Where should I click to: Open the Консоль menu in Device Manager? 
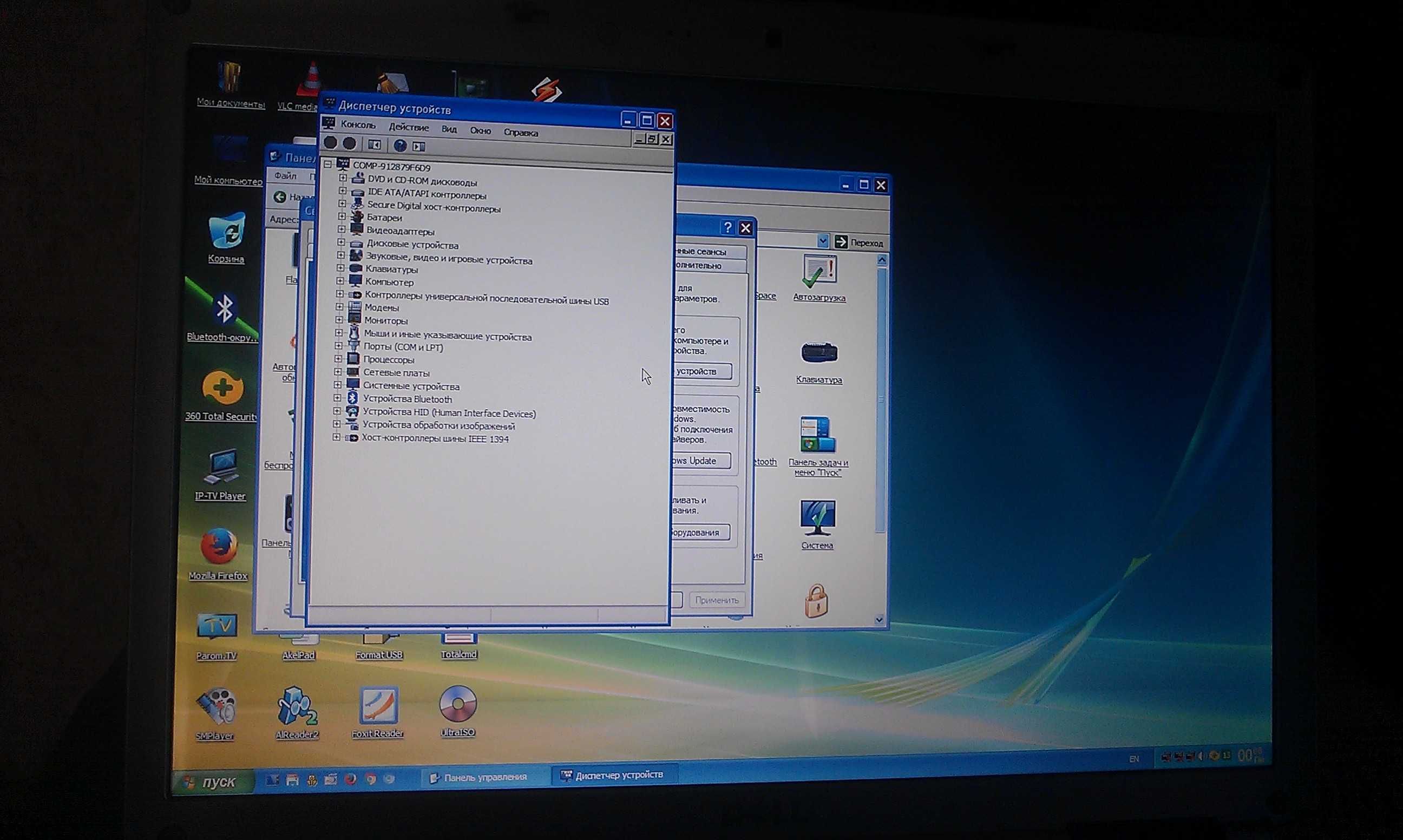coord(358,124)
